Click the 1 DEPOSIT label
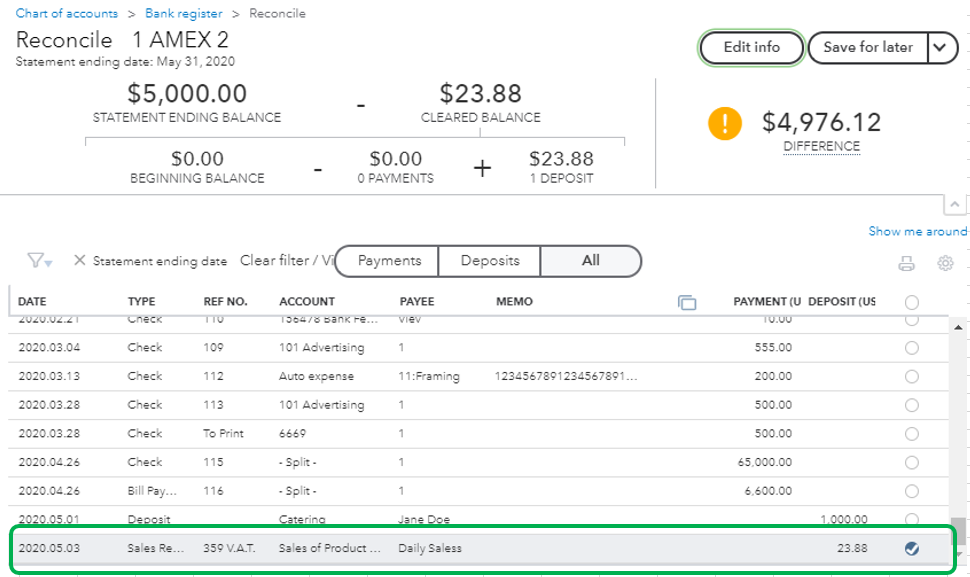 click(561, 179)
